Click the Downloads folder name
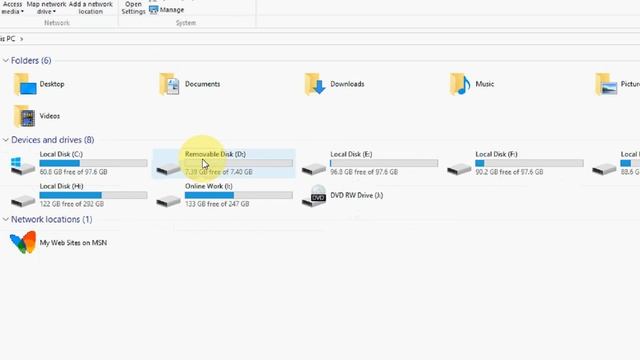This screenshot has height=360, width=640. (x=347, y=84)
